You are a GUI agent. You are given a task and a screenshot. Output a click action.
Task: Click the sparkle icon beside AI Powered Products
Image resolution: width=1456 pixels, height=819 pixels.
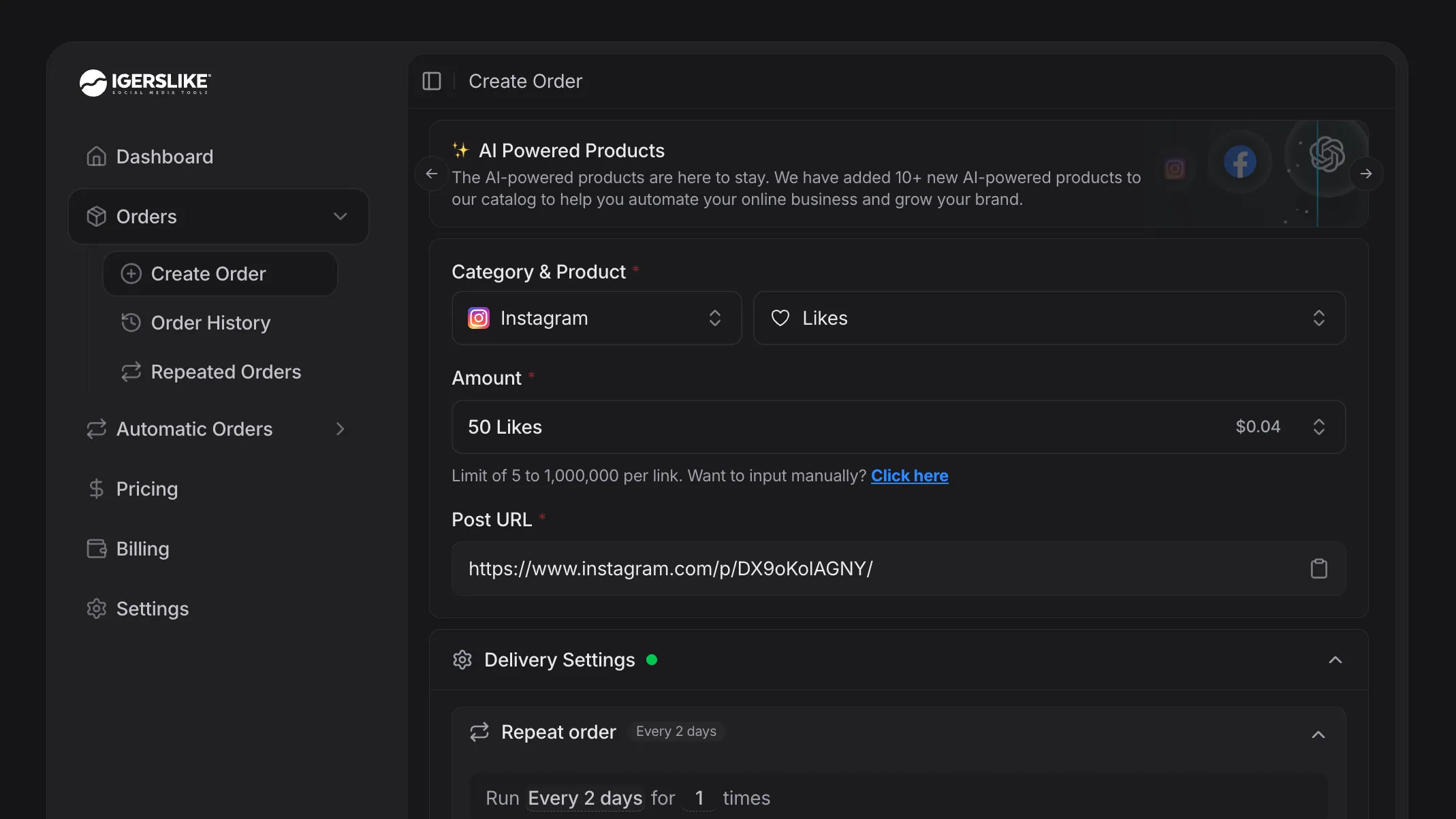[x=461, y=150]
